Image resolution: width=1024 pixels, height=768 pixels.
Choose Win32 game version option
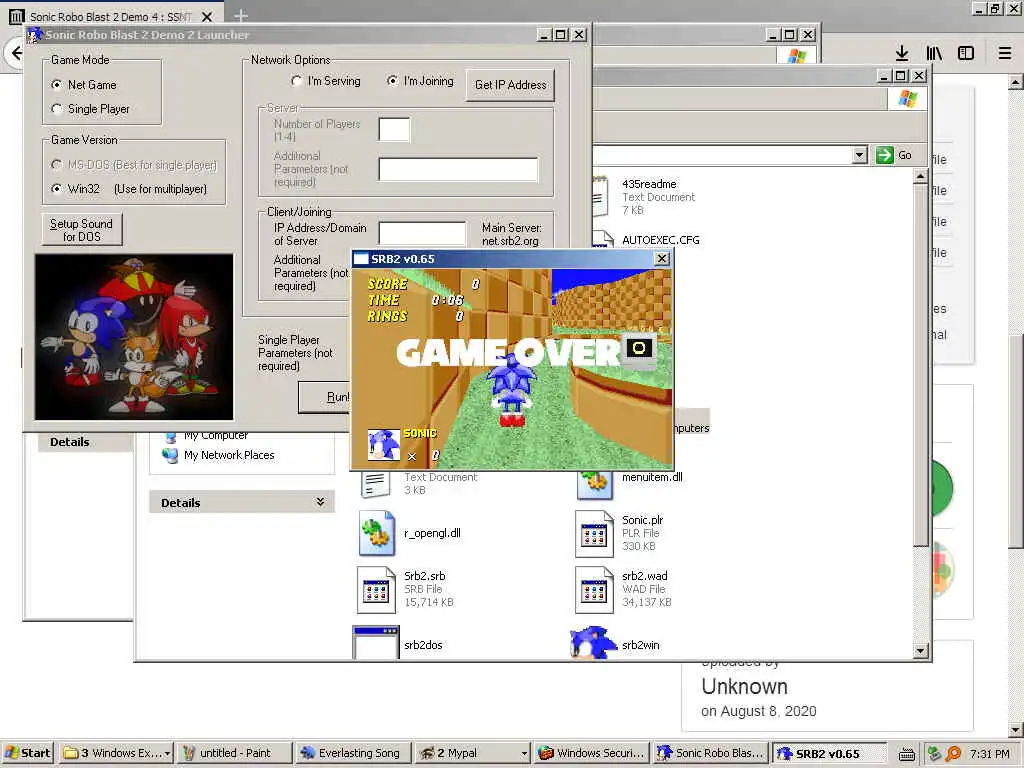click(x=57, y=188)
